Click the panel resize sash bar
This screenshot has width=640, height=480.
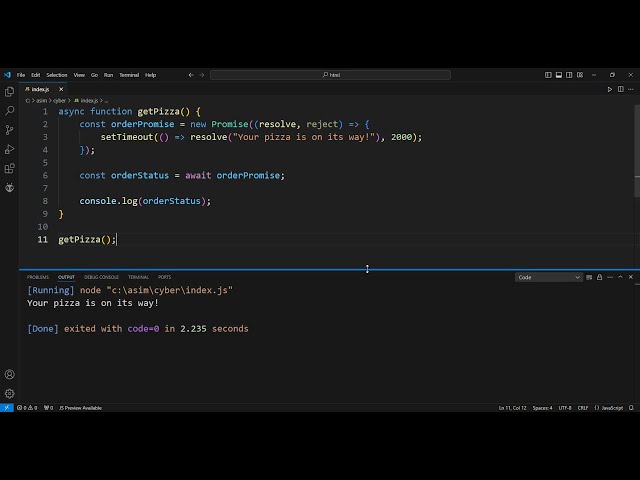[329, 269]
